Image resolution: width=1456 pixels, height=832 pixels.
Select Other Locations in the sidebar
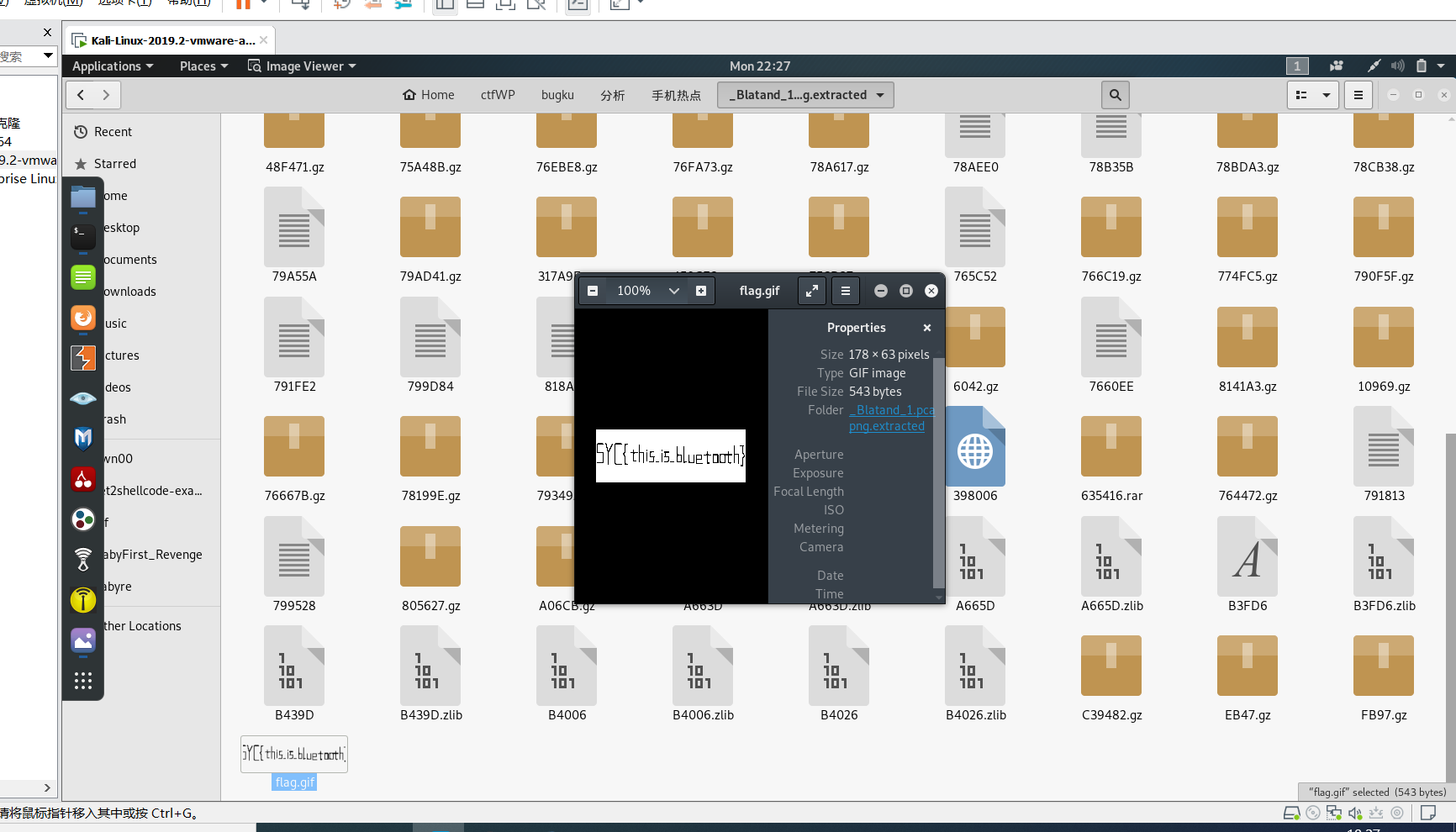[x=141, y=626]
